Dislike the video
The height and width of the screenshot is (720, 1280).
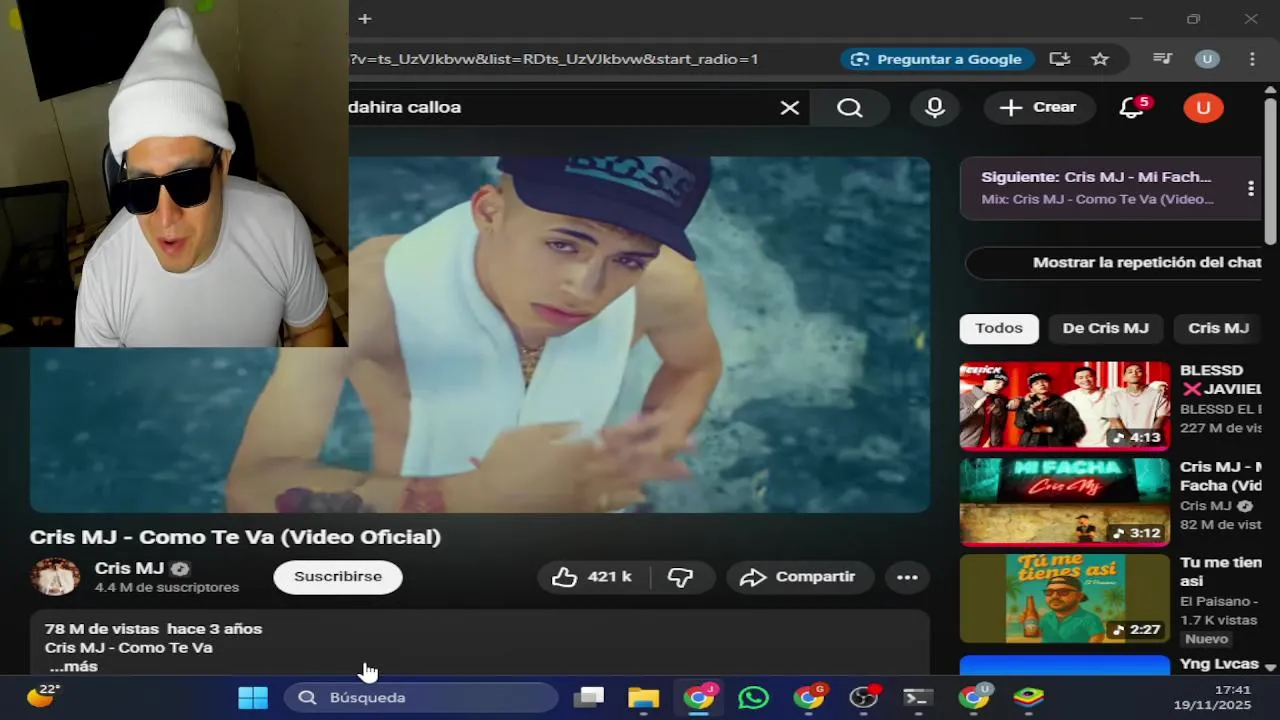[x=681, y=577]
